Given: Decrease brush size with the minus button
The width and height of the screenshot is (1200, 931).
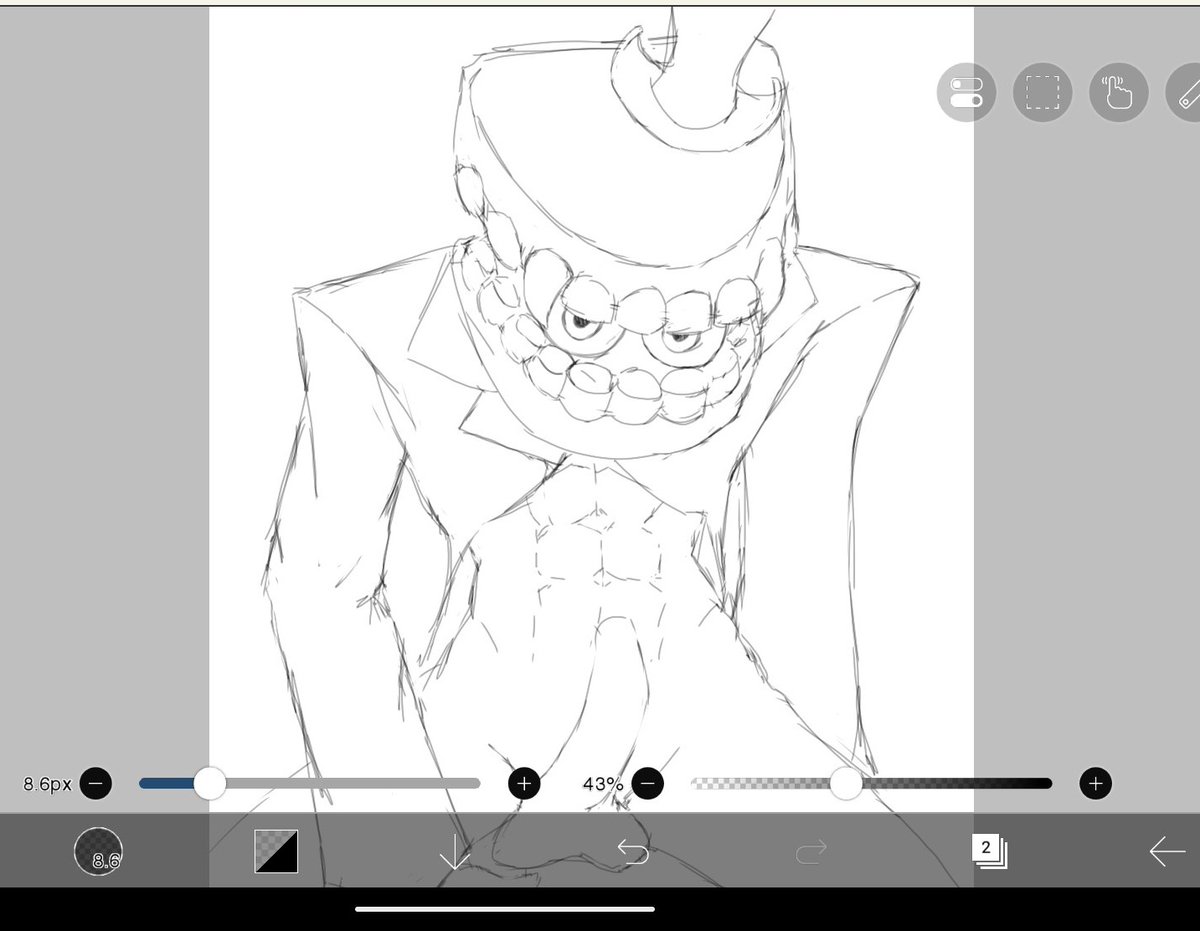Looking at the screenshot, I should 95,784.
